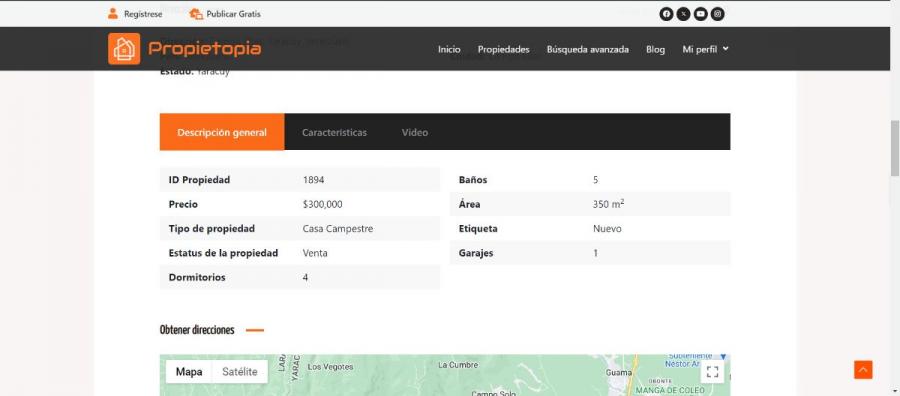
Task: Switch map to Satélite view
Action: [x=240, y=371]
